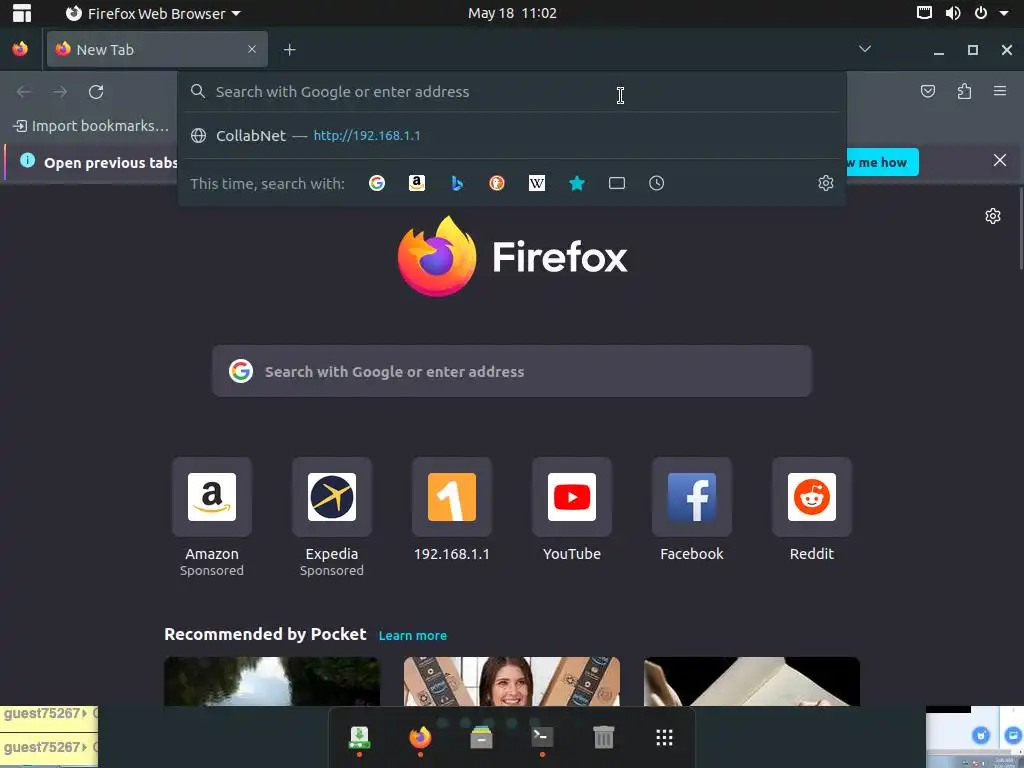1024x768 pixels.
Task: Click Import bookmarks toolbar button
Action: pyautogui.click(x=91, y=126)
